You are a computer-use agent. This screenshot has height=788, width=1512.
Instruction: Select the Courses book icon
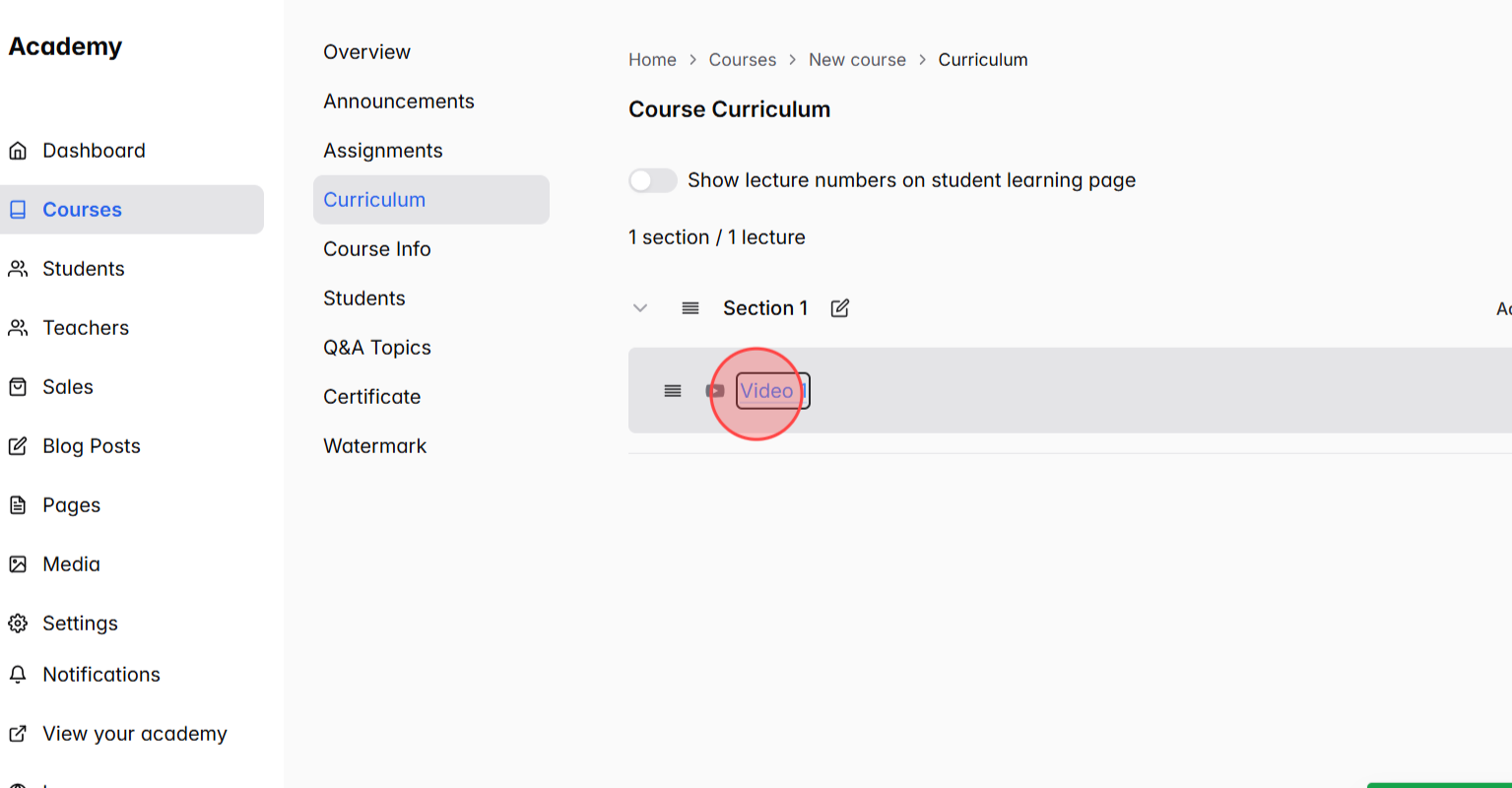[19, 209]
